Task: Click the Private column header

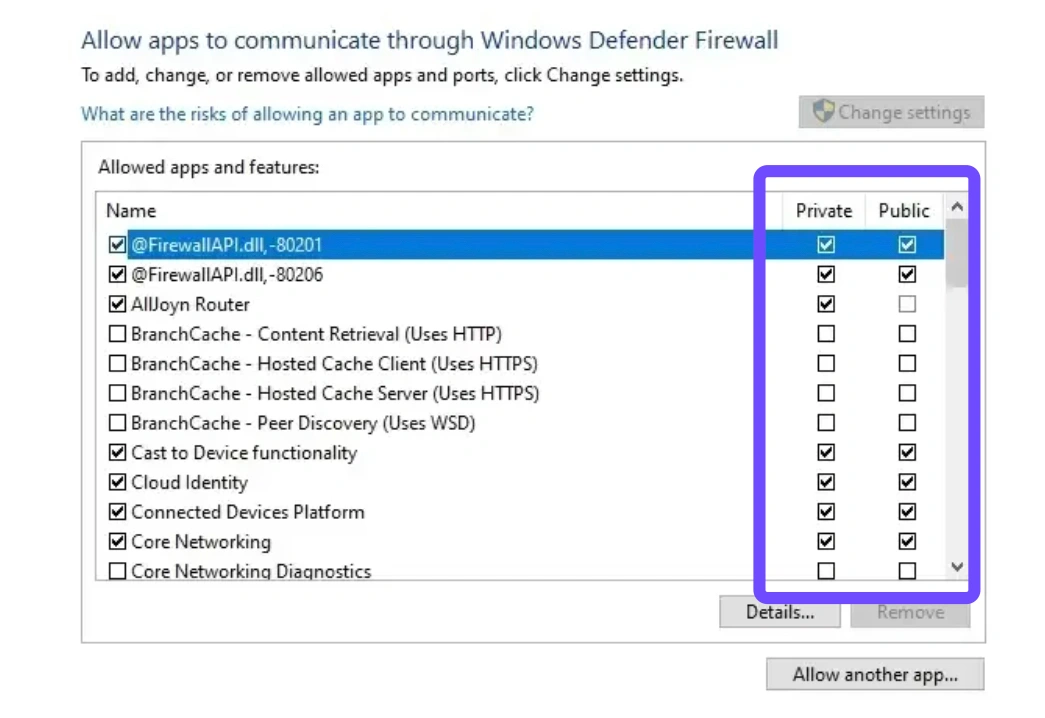Action: click(x=824, y=211)
